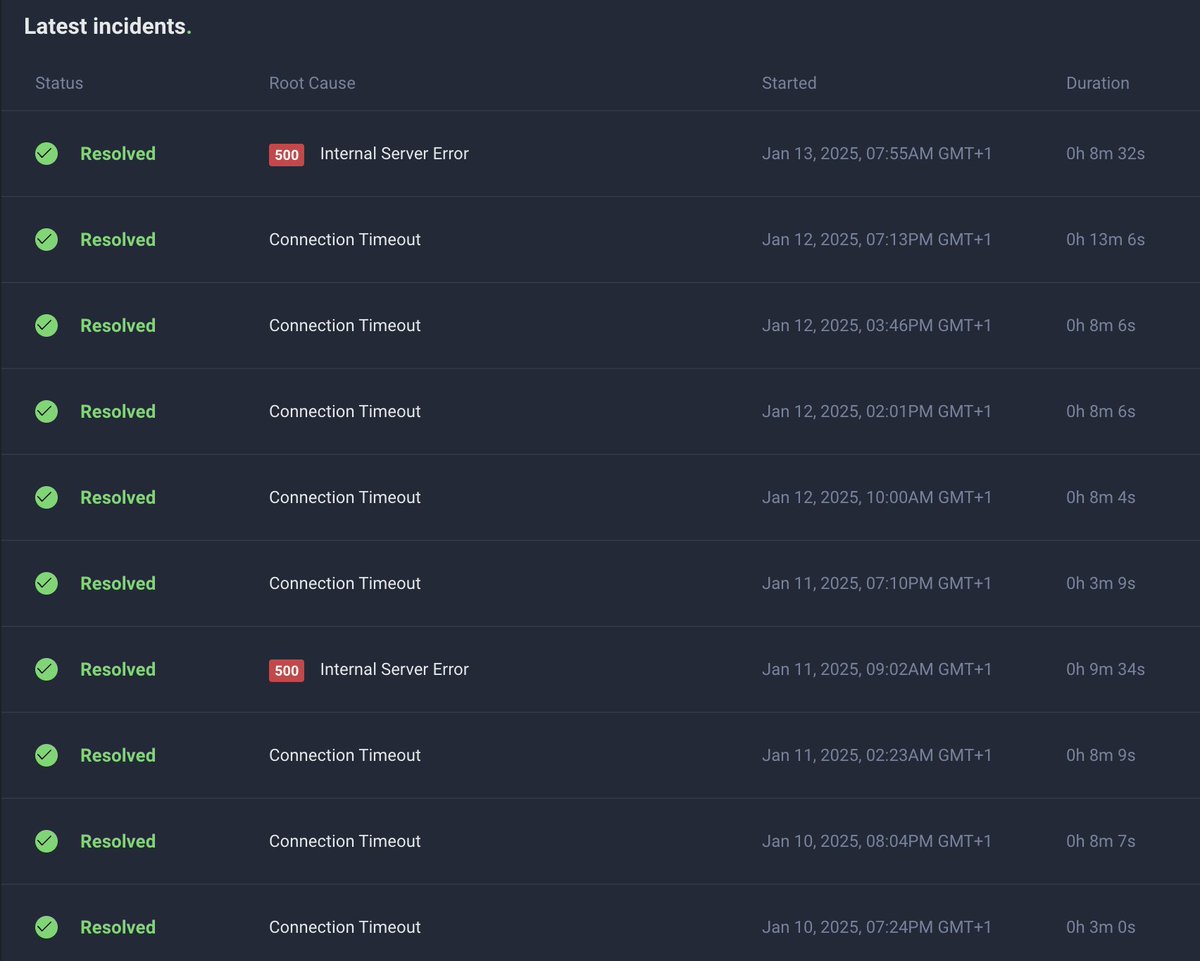Image resolution: width=1200 pixels, height=961 pixels.
Task: Click the 500 badge on Jan 11 09:02AM incident
Action: click(x=286, y=670)
